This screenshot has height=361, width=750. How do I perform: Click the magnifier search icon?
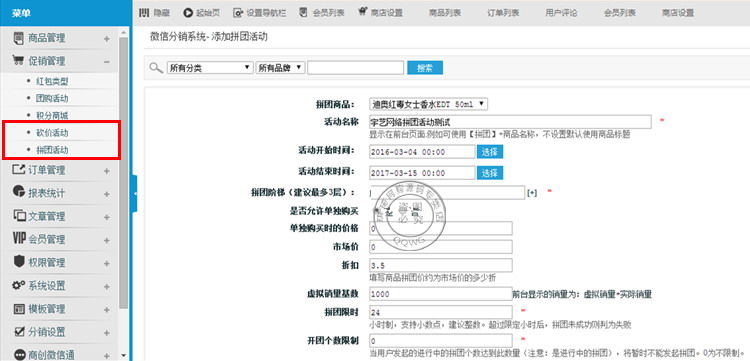point(156,67)
